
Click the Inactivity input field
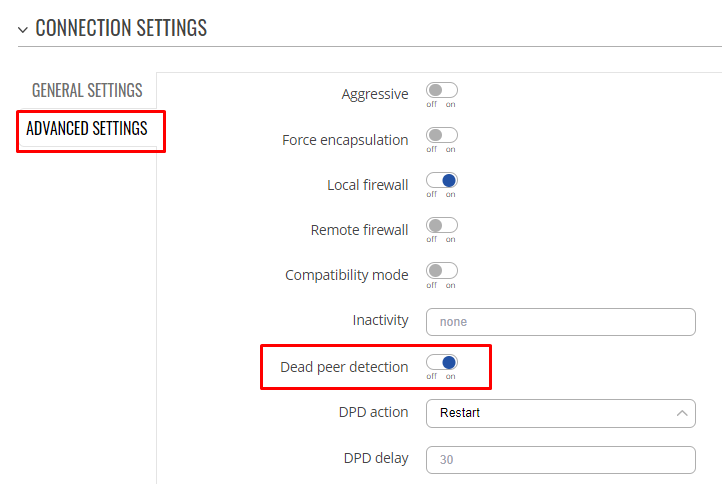point(560,322)
